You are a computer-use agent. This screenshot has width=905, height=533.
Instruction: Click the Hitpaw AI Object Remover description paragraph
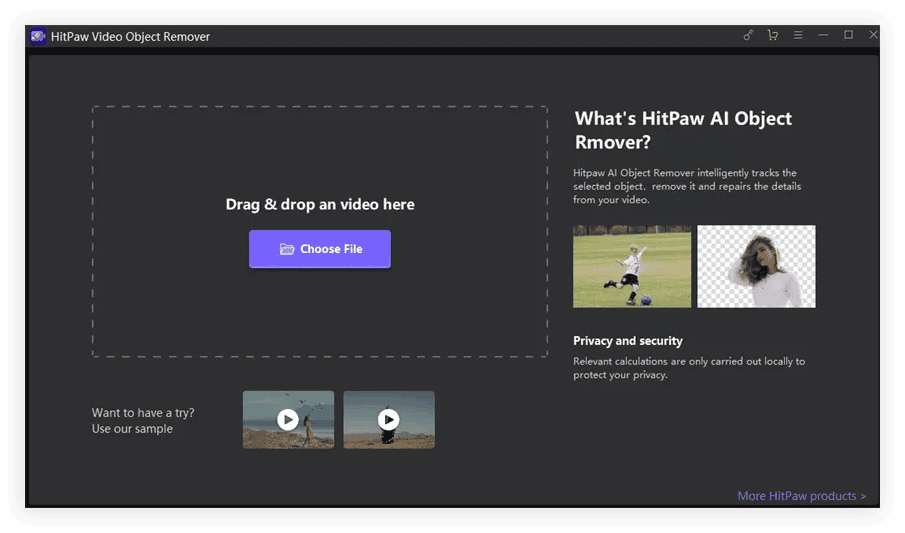(x=687, y=186)
